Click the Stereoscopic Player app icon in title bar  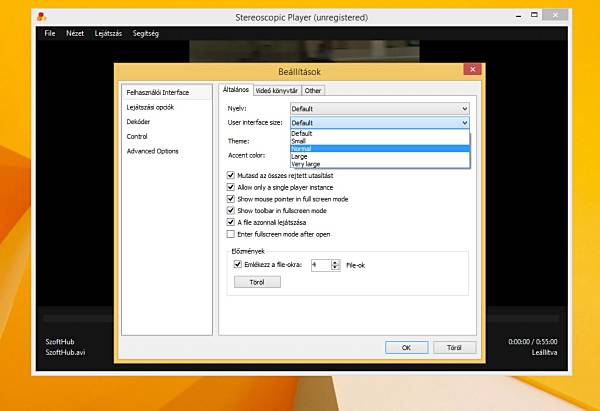coord(42,17)
